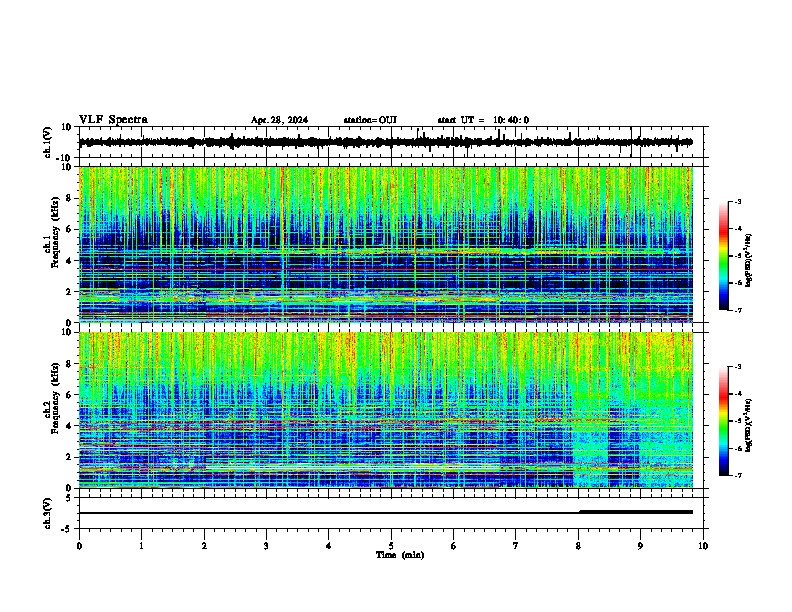792x612 pixels.
Task: Select the date text "Apr. 28, 2024"
Action: pyautogui.click(x=279, y=120)
